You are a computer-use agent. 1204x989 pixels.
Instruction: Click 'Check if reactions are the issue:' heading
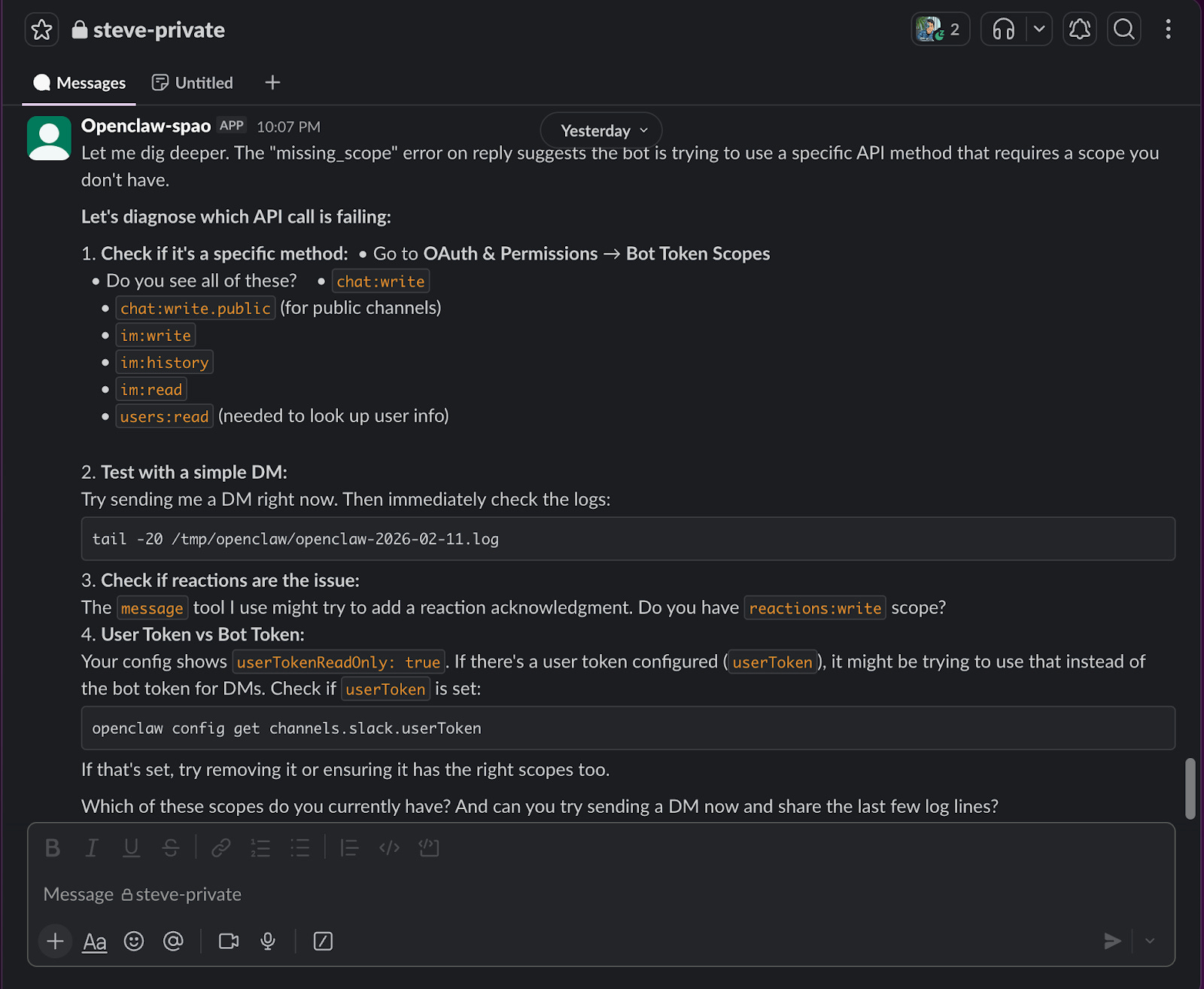230,580
